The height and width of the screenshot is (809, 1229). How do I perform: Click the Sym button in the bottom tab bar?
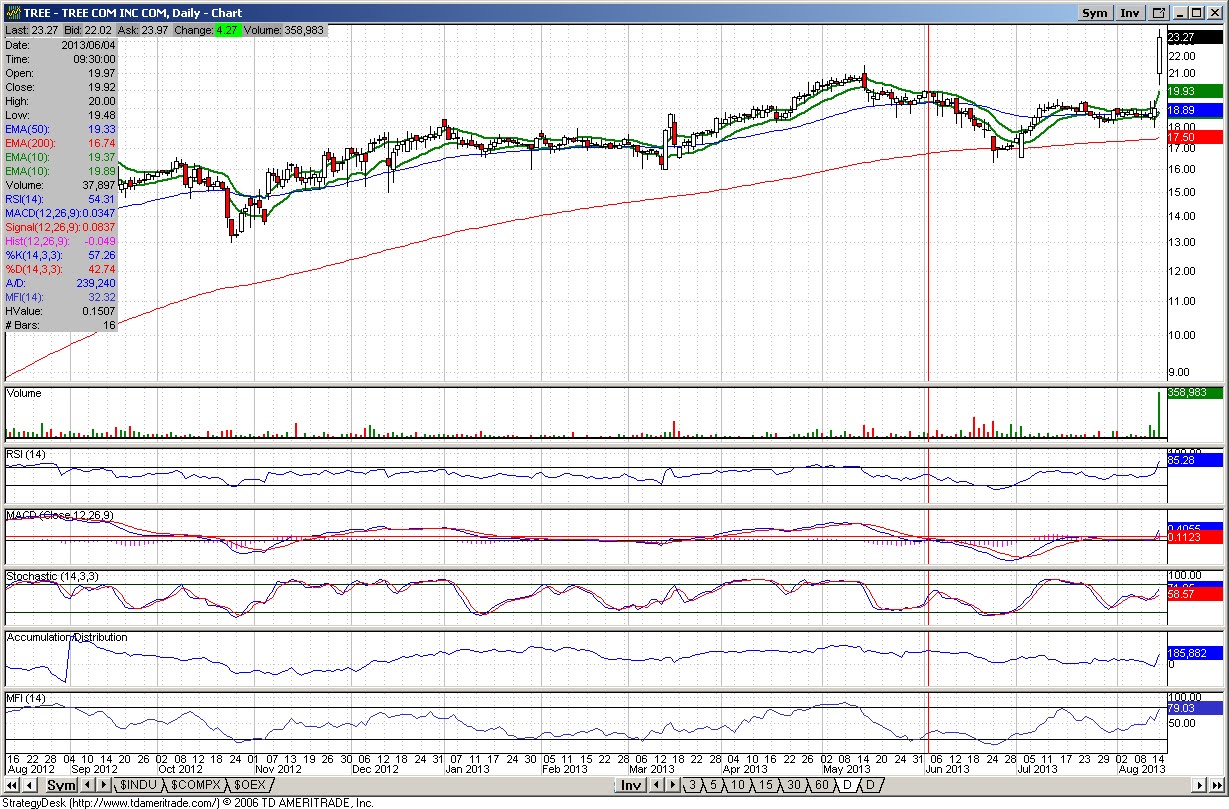61,786
